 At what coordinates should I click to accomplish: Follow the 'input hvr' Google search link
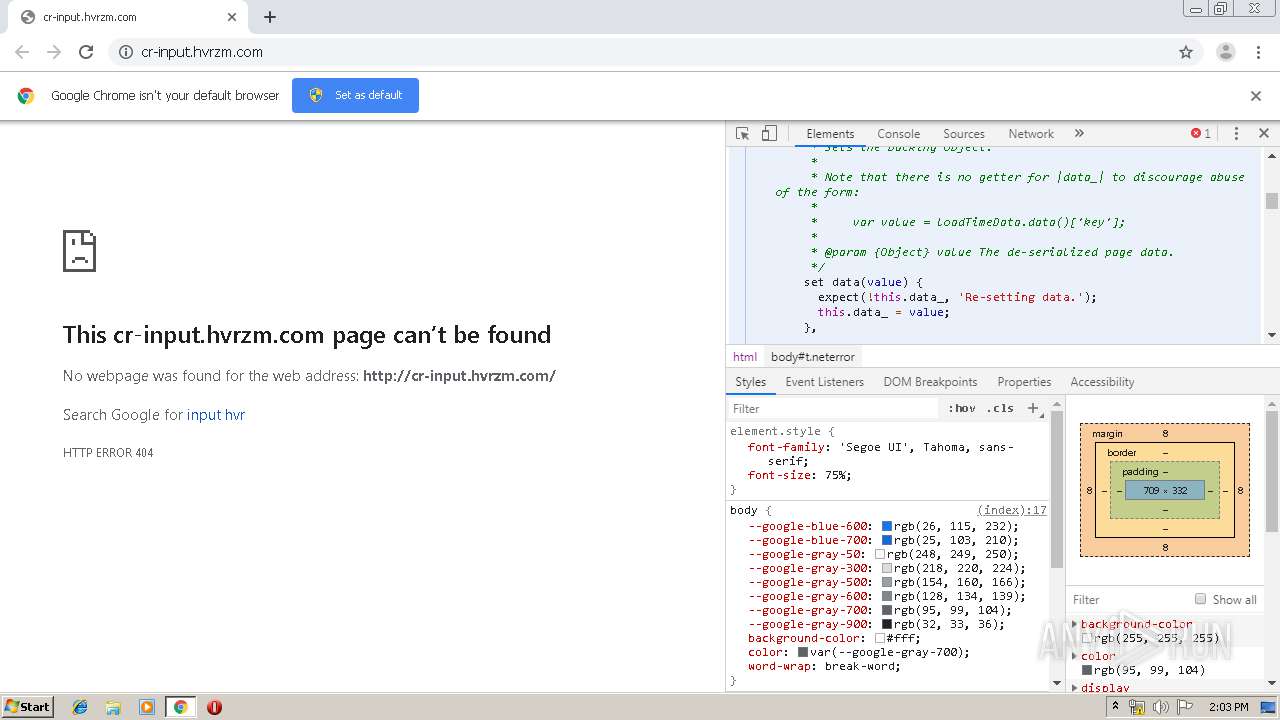coord(216,415)
